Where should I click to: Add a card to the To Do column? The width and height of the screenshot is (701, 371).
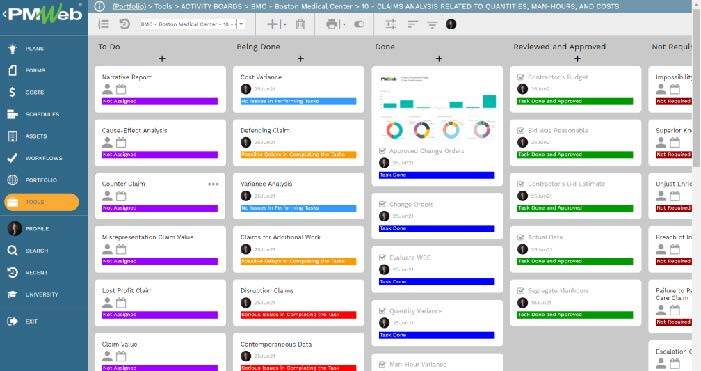162,59
